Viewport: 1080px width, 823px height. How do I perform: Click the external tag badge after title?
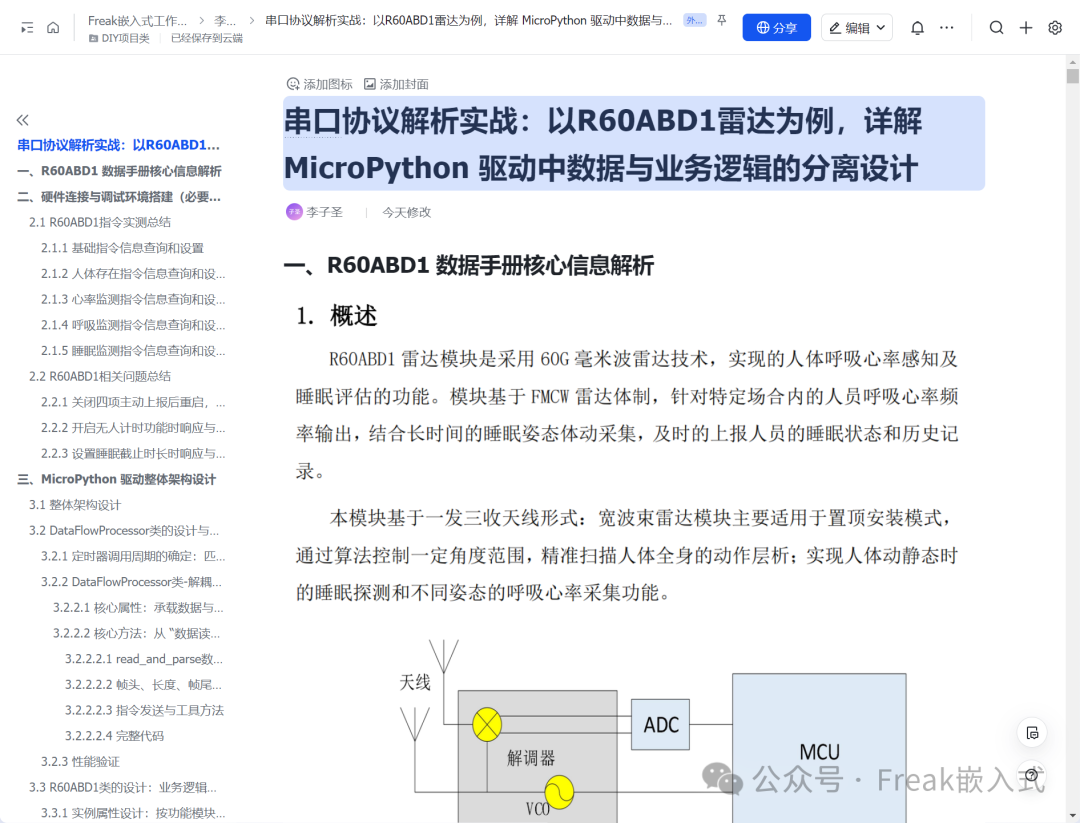tap(694, 21)
